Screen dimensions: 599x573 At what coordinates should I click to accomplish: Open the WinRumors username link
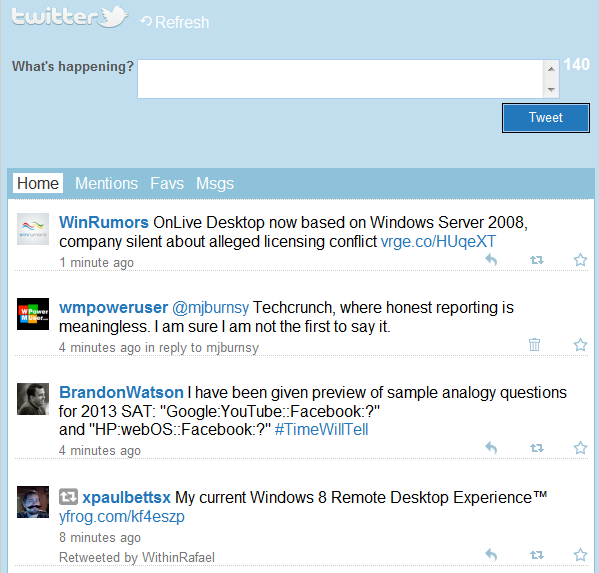click(104, 222)
